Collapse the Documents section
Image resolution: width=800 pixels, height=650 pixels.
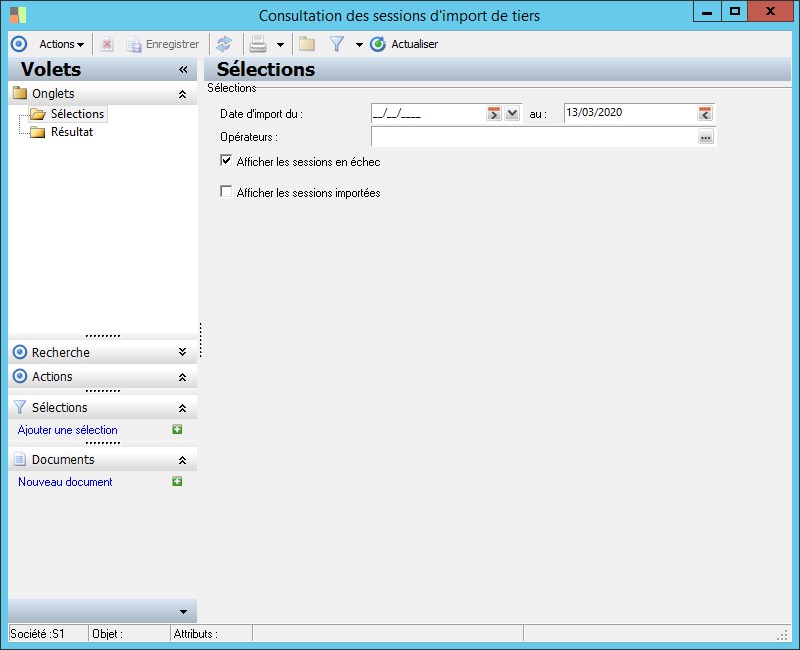click(182, 460)
